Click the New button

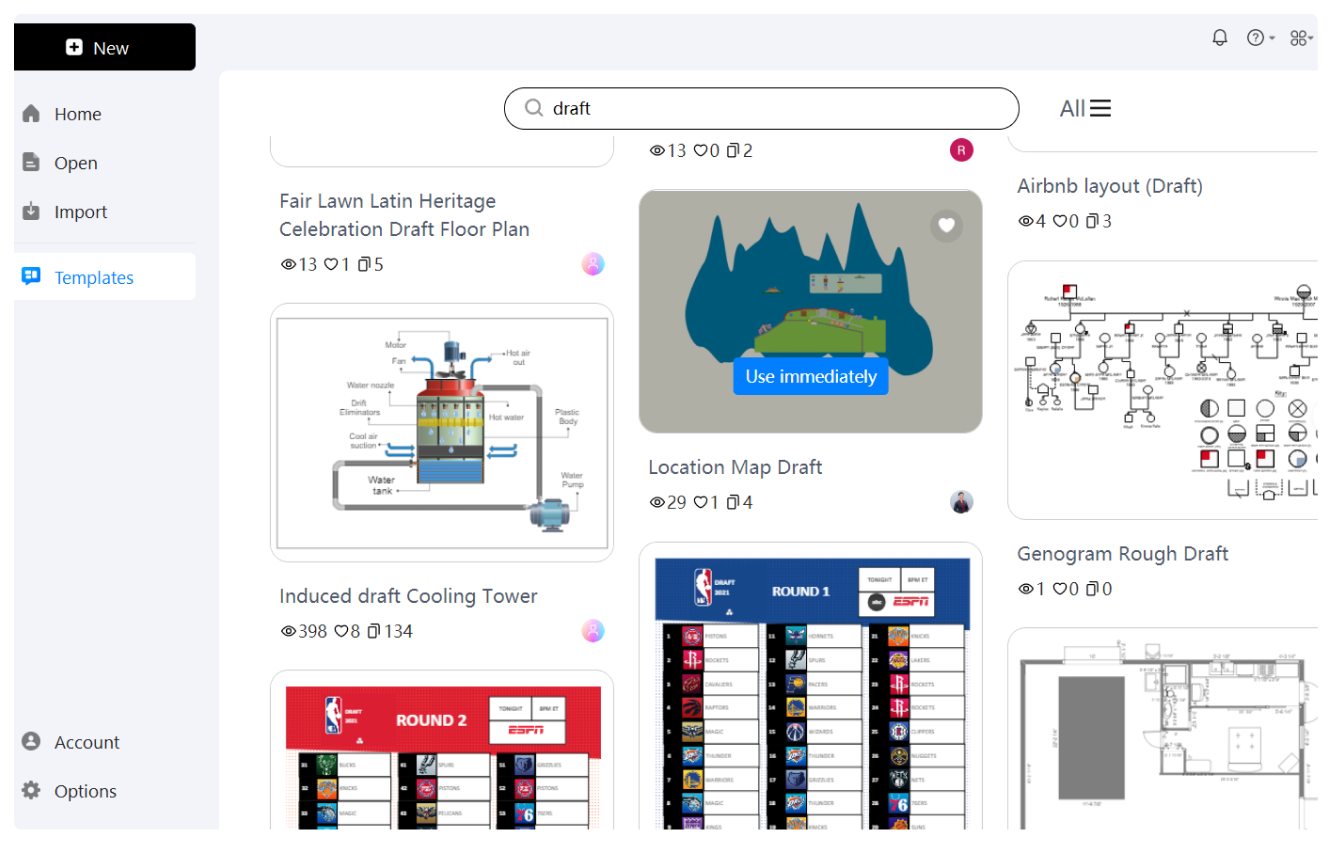pos(105,47)
